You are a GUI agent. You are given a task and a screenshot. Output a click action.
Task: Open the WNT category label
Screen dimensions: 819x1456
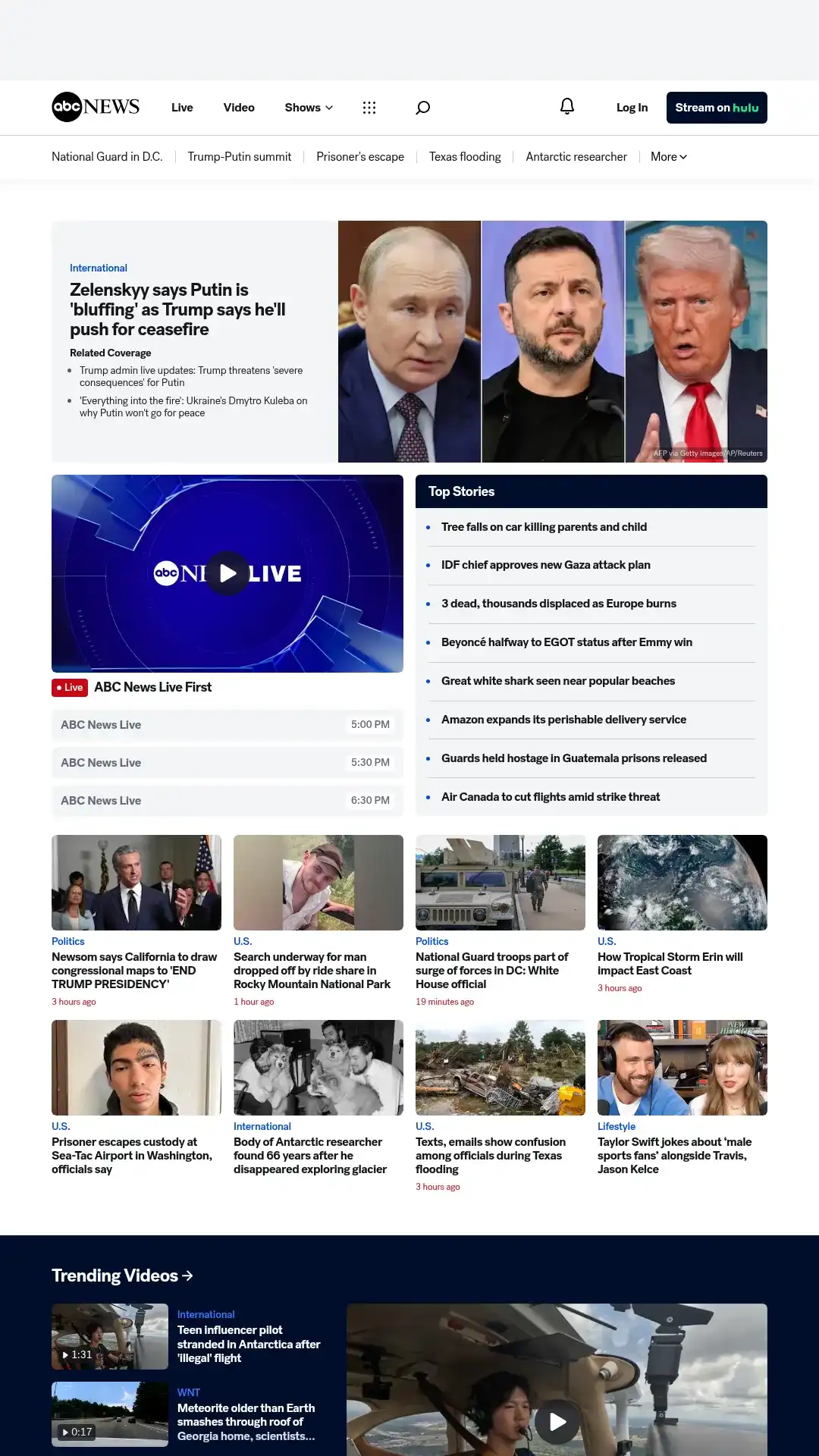click(x=189, y=1392)
